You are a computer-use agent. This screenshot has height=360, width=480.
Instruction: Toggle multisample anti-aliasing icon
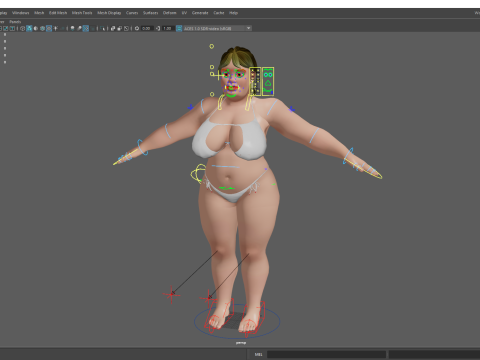[x=86, y=28]
